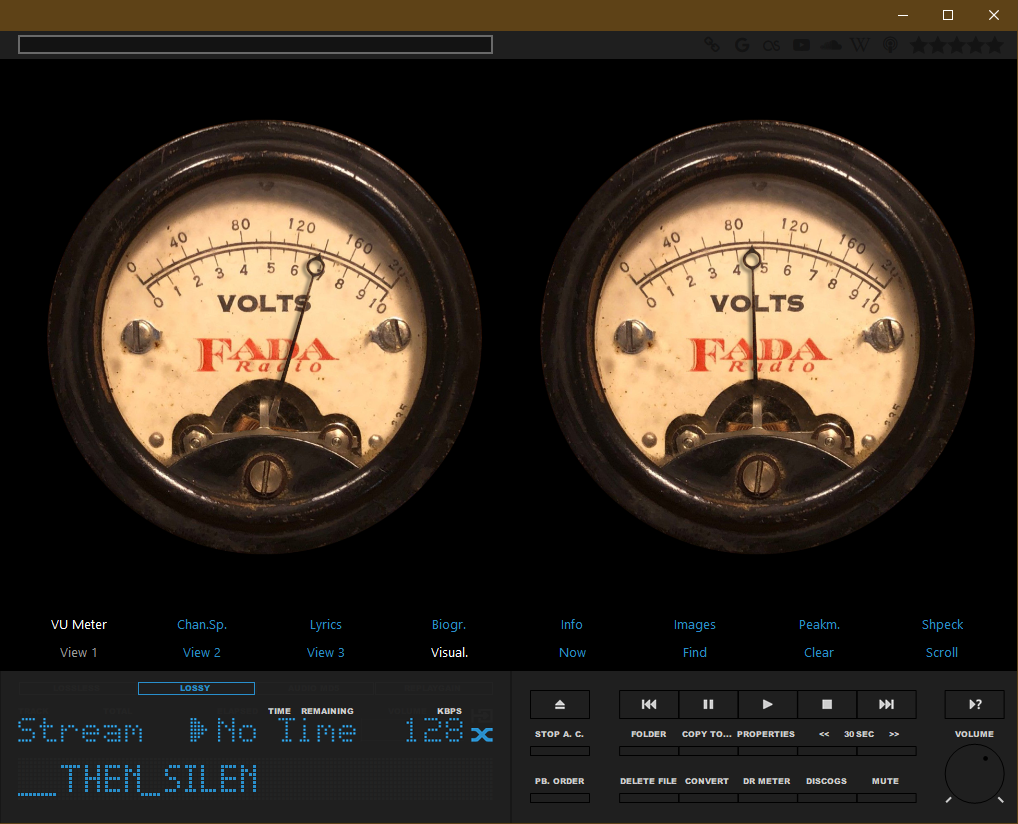
Task: Switch to Lyrics panel
Action: pos(325,625)
